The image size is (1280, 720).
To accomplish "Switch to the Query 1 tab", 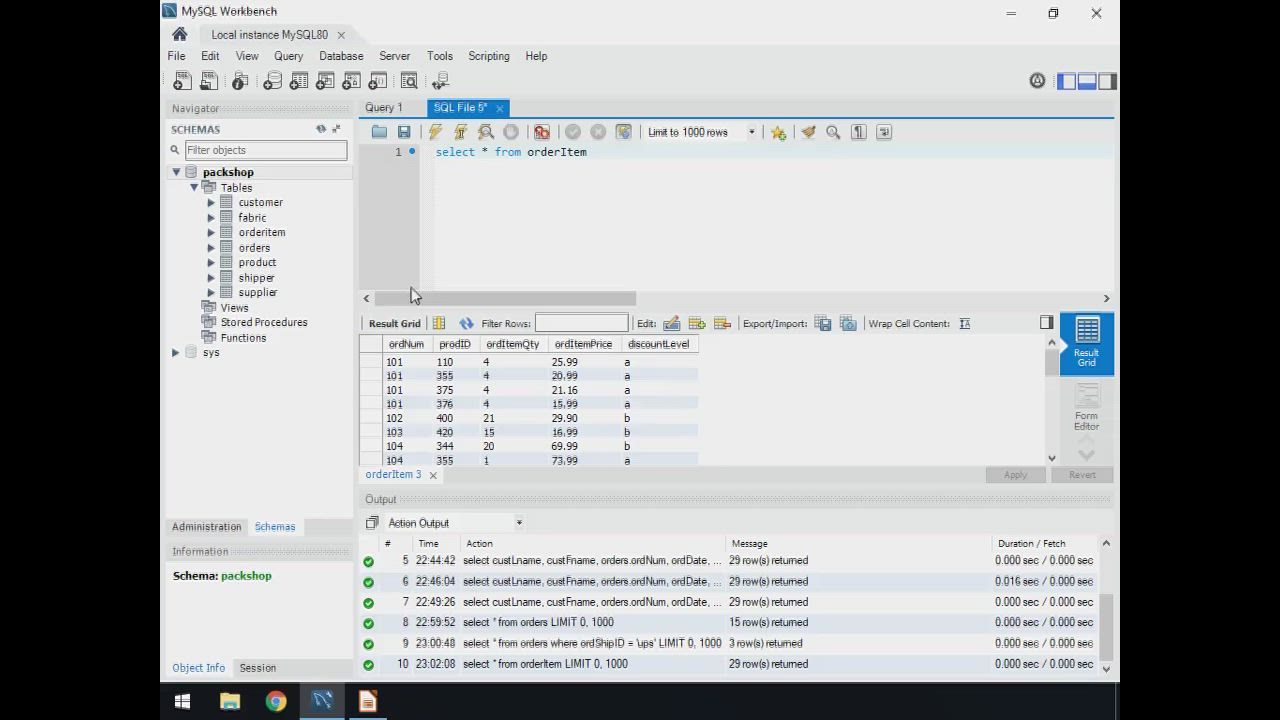I will (384, 108).
